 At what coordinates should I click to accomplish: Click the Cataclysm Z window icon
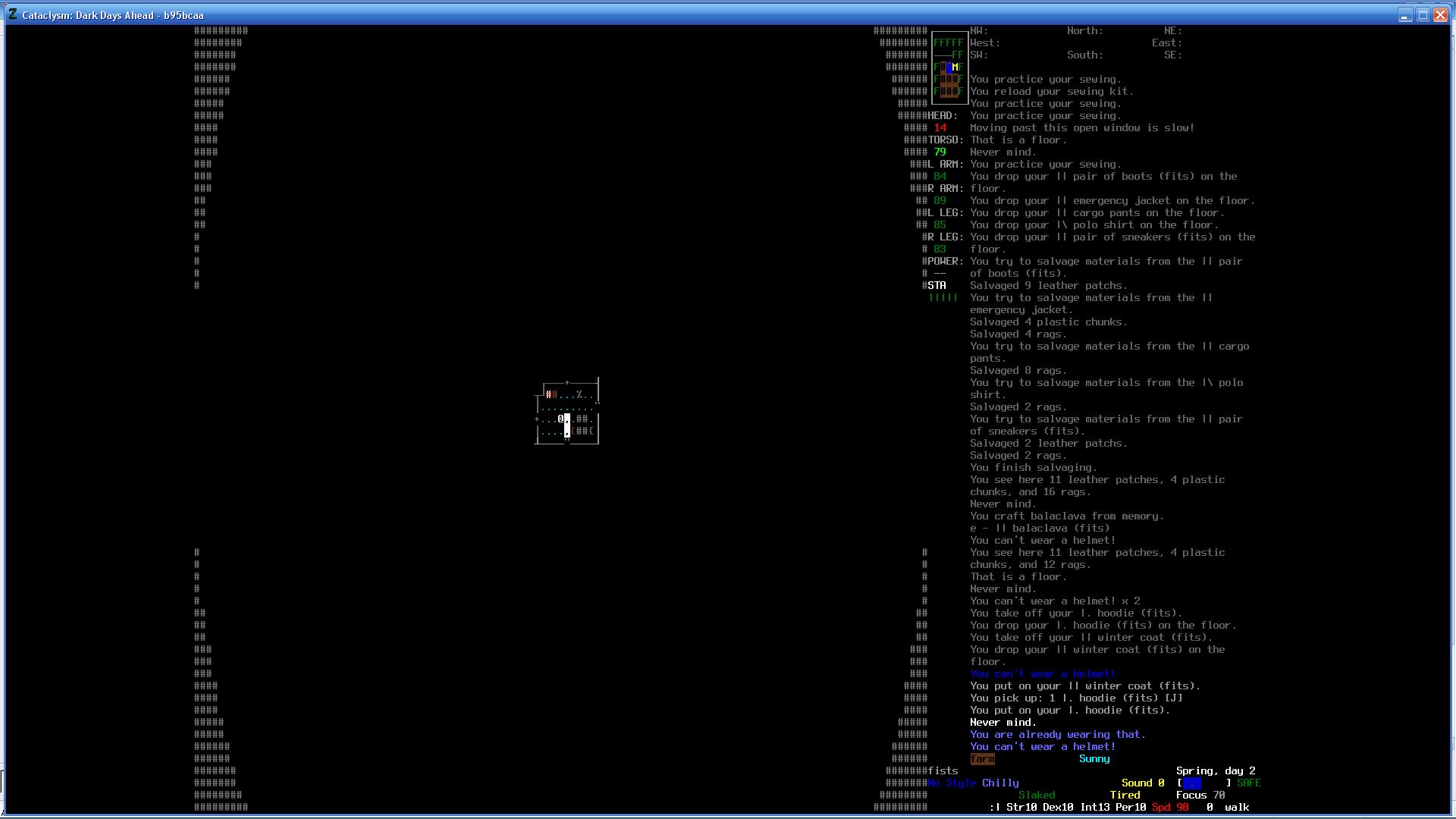(12, 14)
